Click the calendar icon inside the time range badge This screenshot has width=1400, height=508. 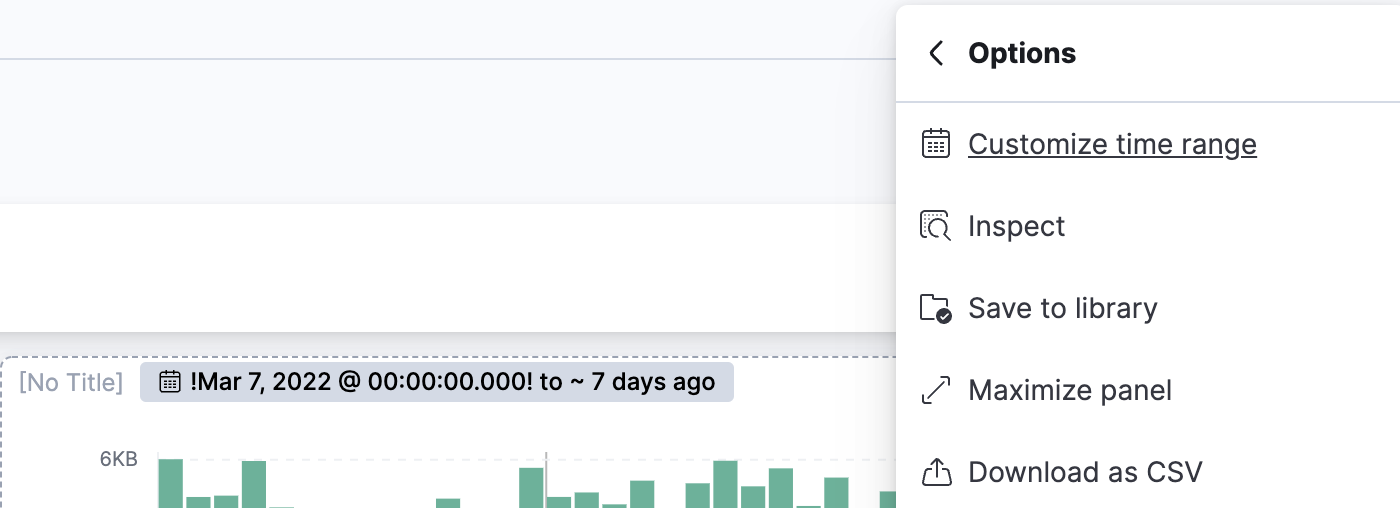(x=171, y=381)
